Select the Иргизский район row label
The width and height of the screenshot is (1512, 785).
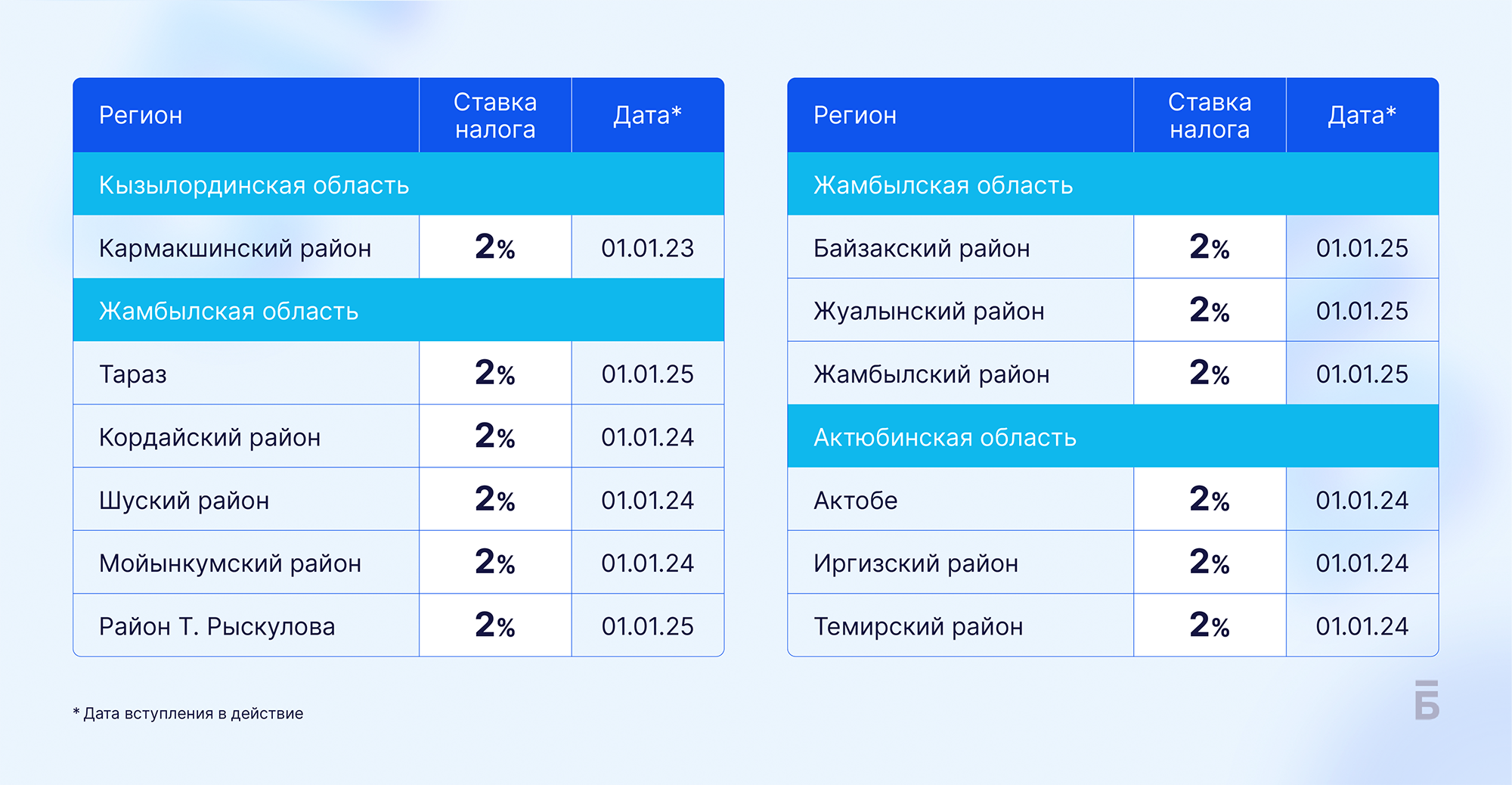916,563
